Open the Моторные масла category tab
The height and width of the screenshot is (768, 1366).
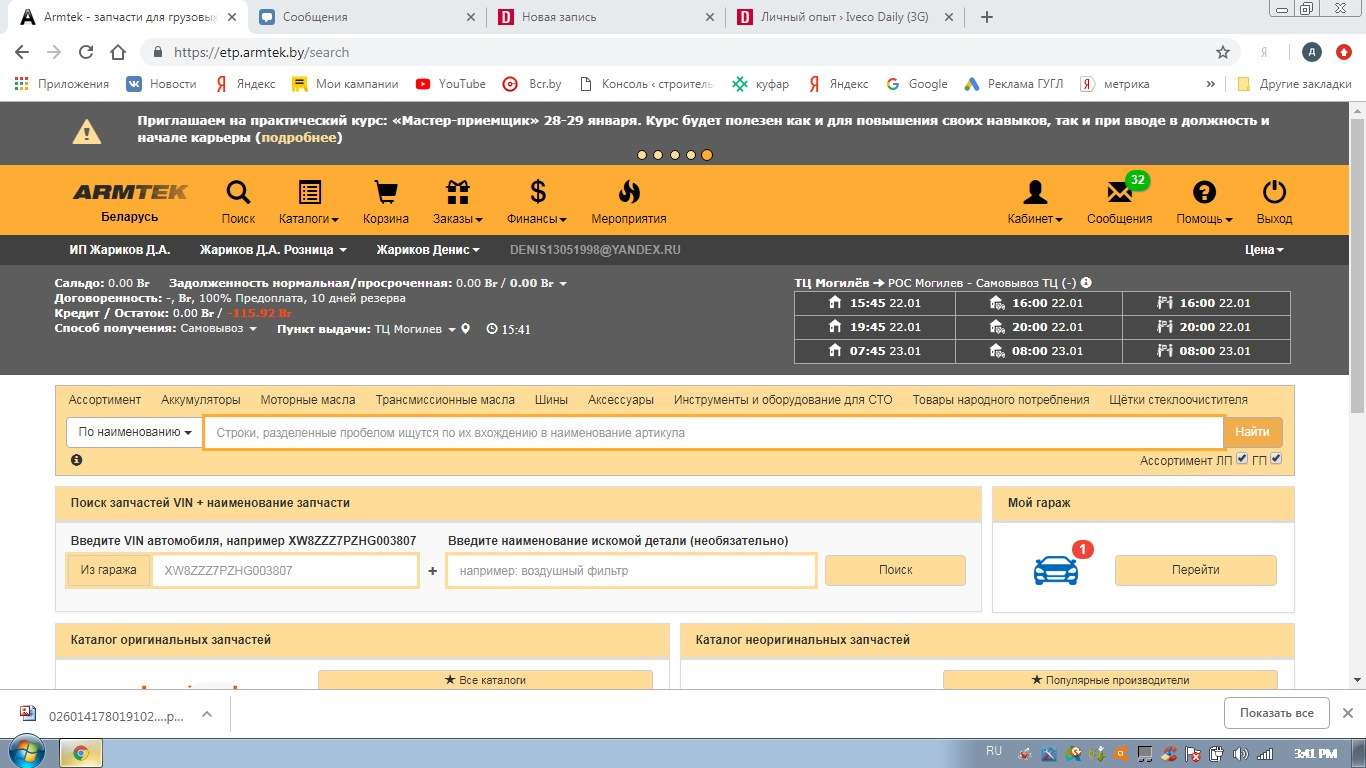click(x=308, y=400)
